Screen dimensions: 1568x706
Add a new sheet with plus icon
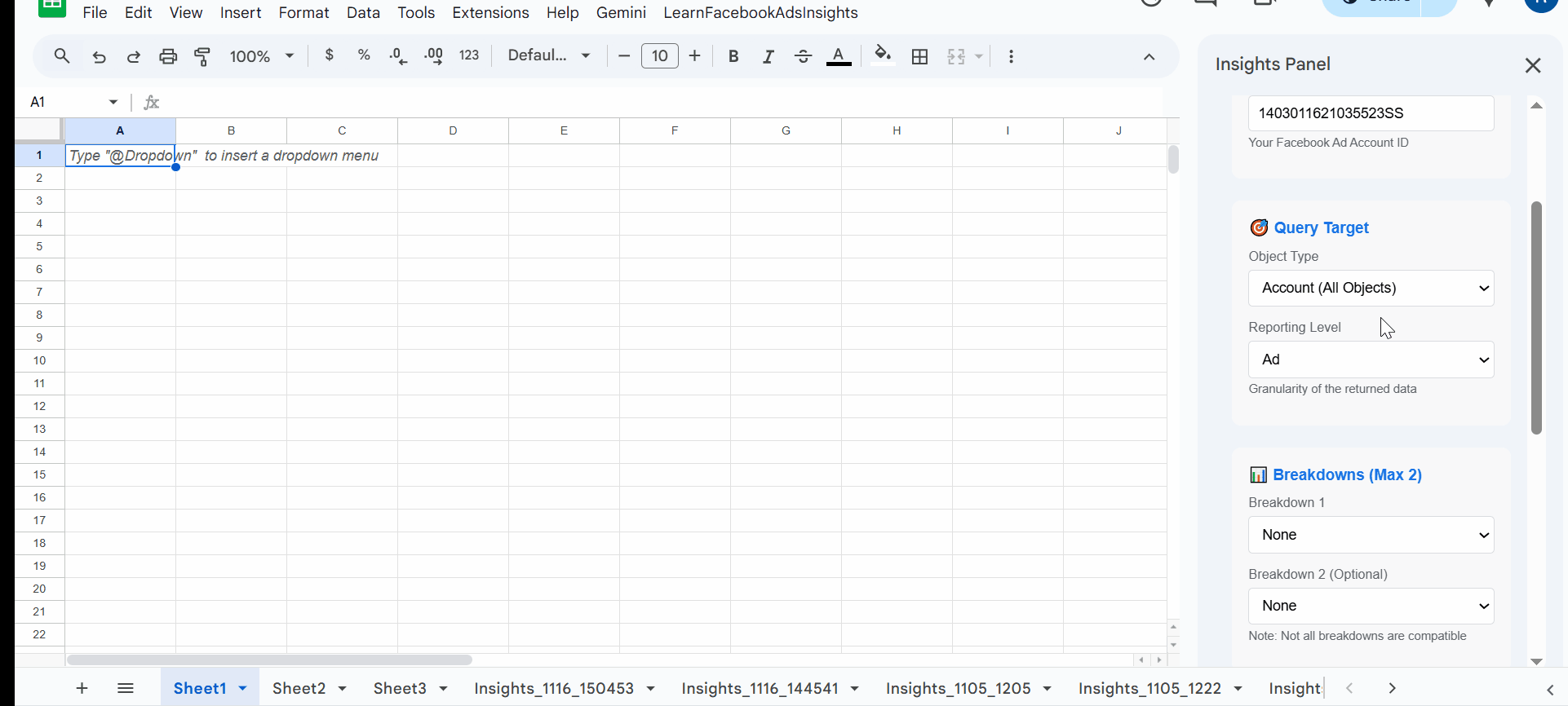pyautogui.click(x=82, y=689)
